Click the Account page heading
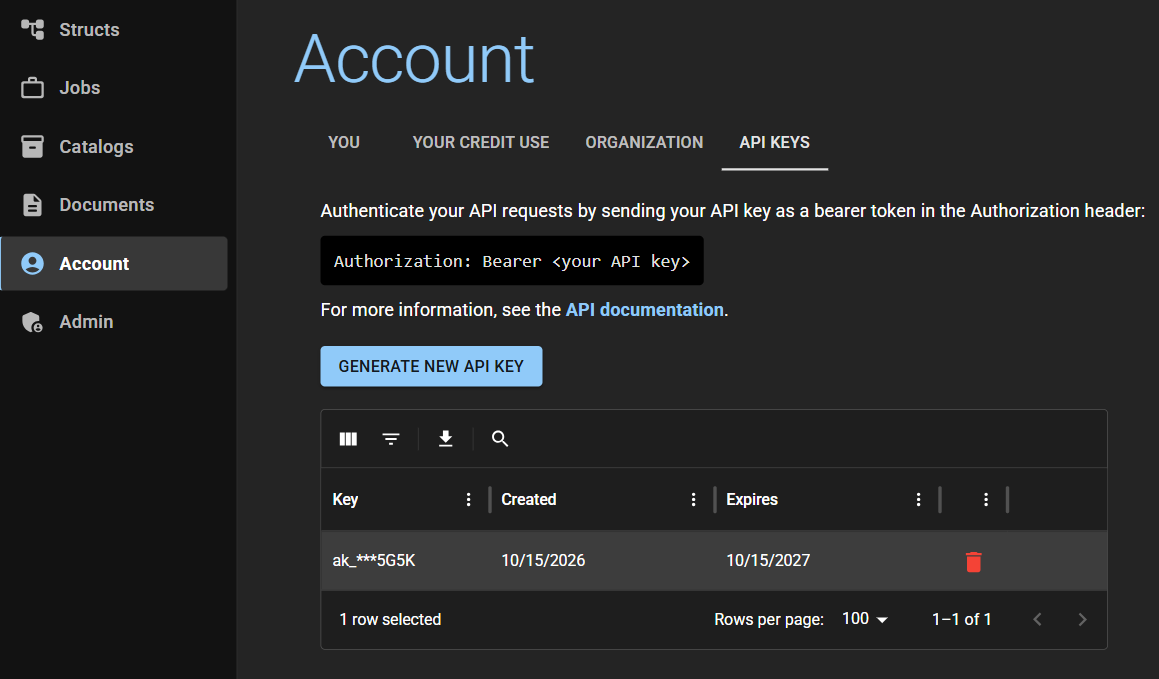Viewport: 1159px width, 679px height. point(414,59)
